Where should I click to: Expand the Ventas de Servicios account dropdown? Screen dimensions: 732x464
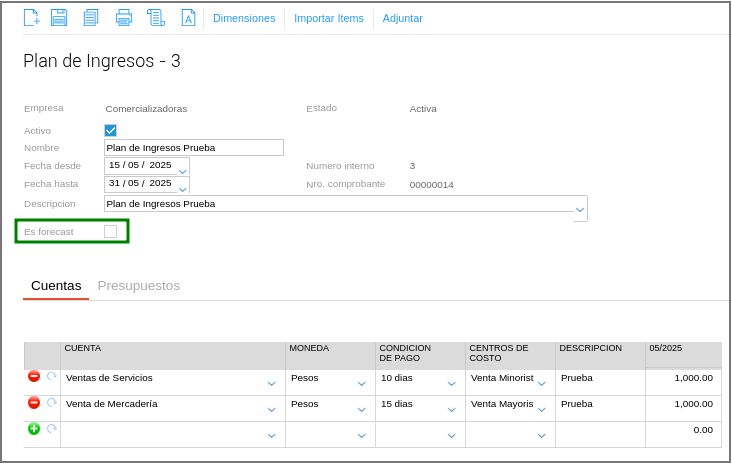tap(272, 383)
